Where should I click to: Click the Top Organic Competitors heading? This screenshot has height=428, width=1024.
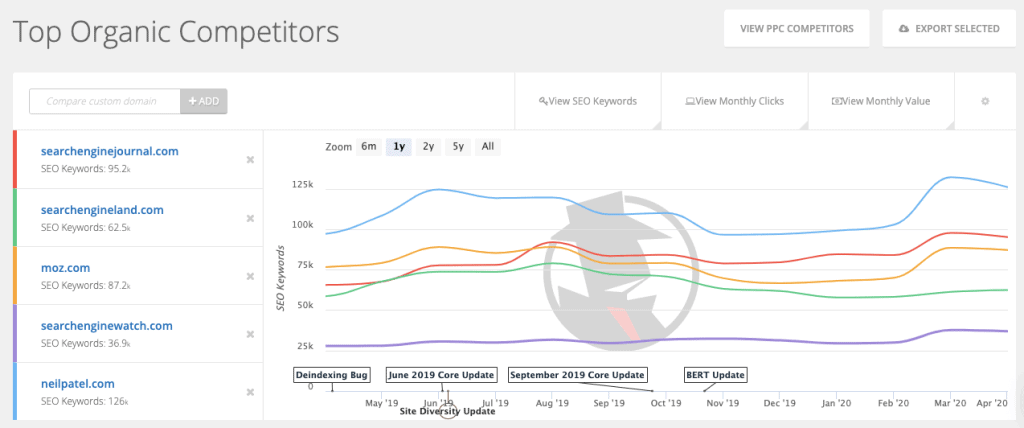click(x=176, y=31)
